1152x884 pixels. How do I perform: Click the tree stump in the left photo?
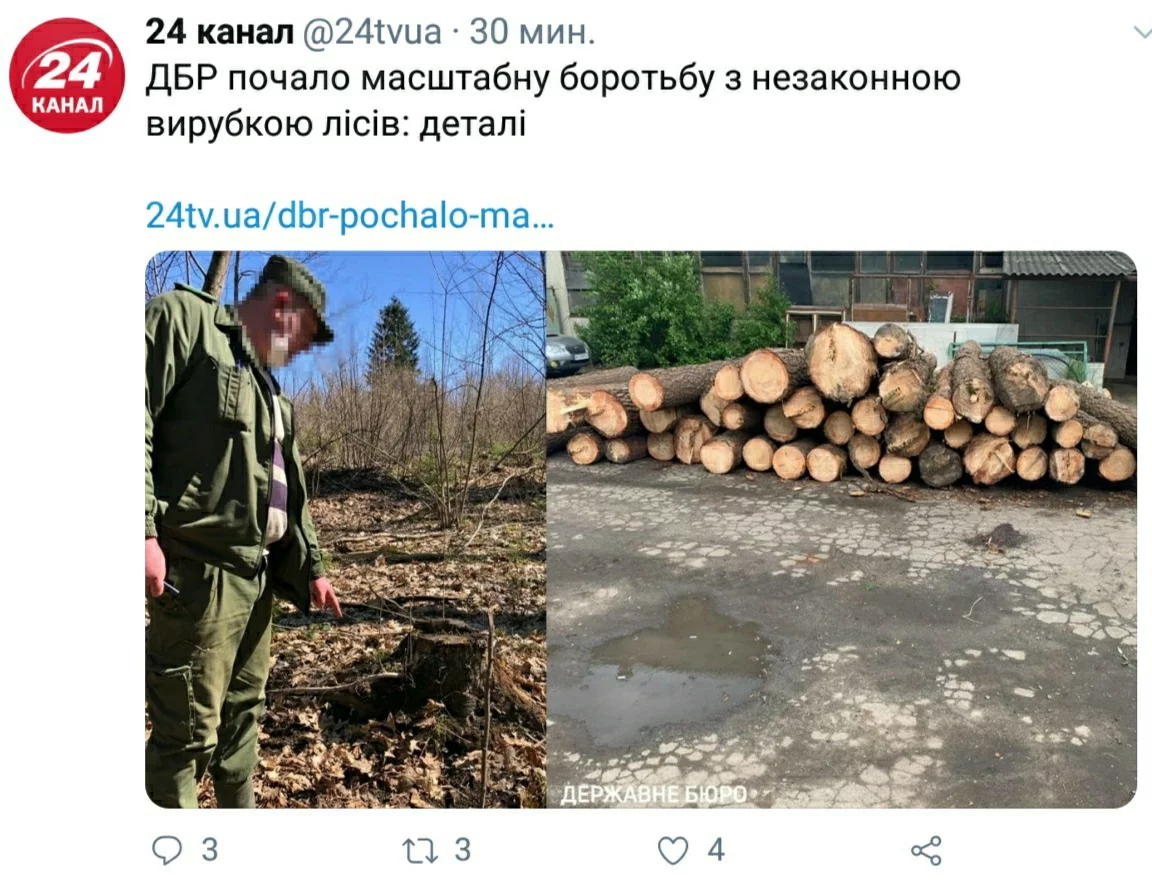pos(440,669)
